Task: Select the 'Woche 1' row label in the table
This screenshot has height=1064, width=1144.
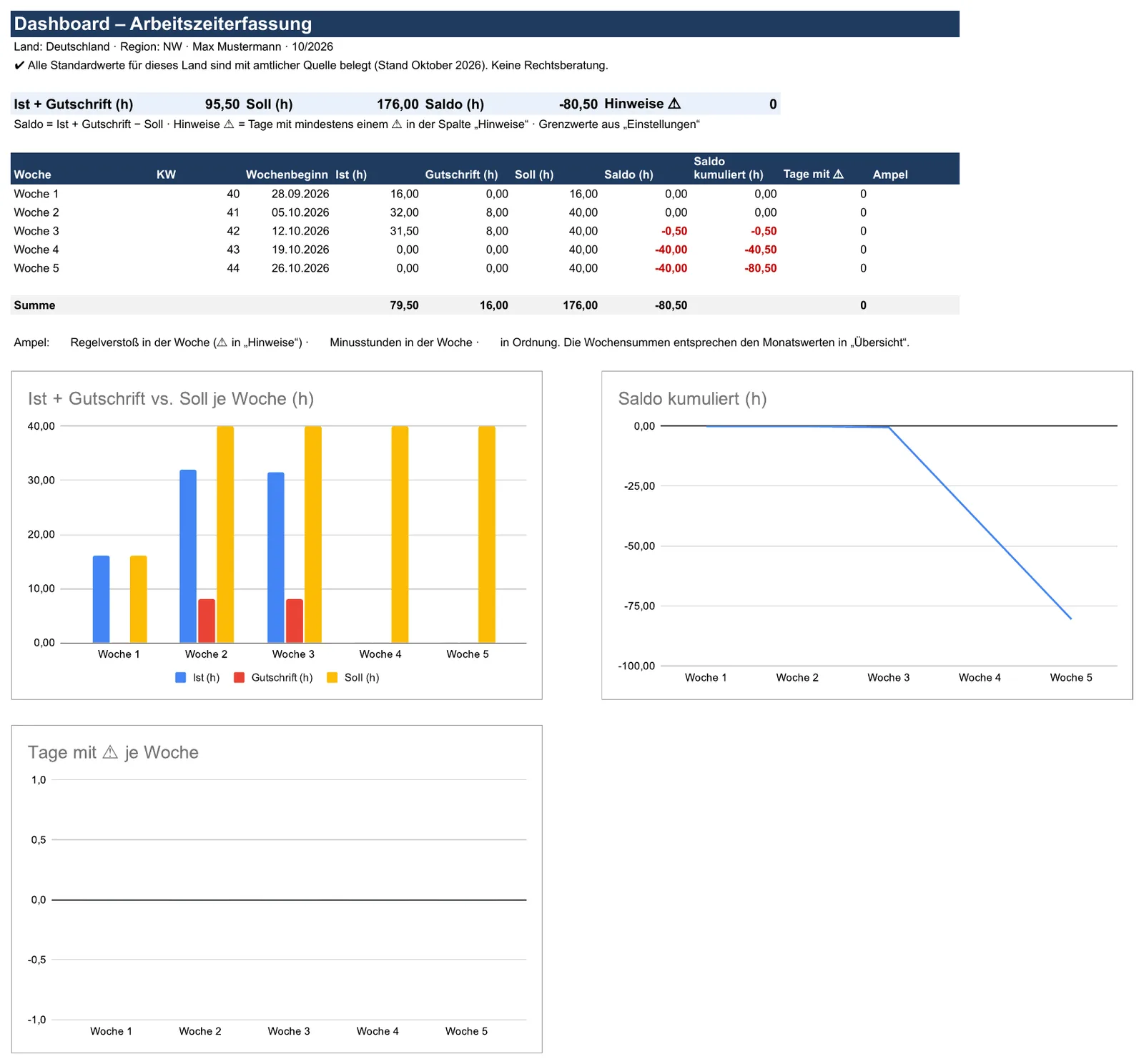Action: point(36,194)
